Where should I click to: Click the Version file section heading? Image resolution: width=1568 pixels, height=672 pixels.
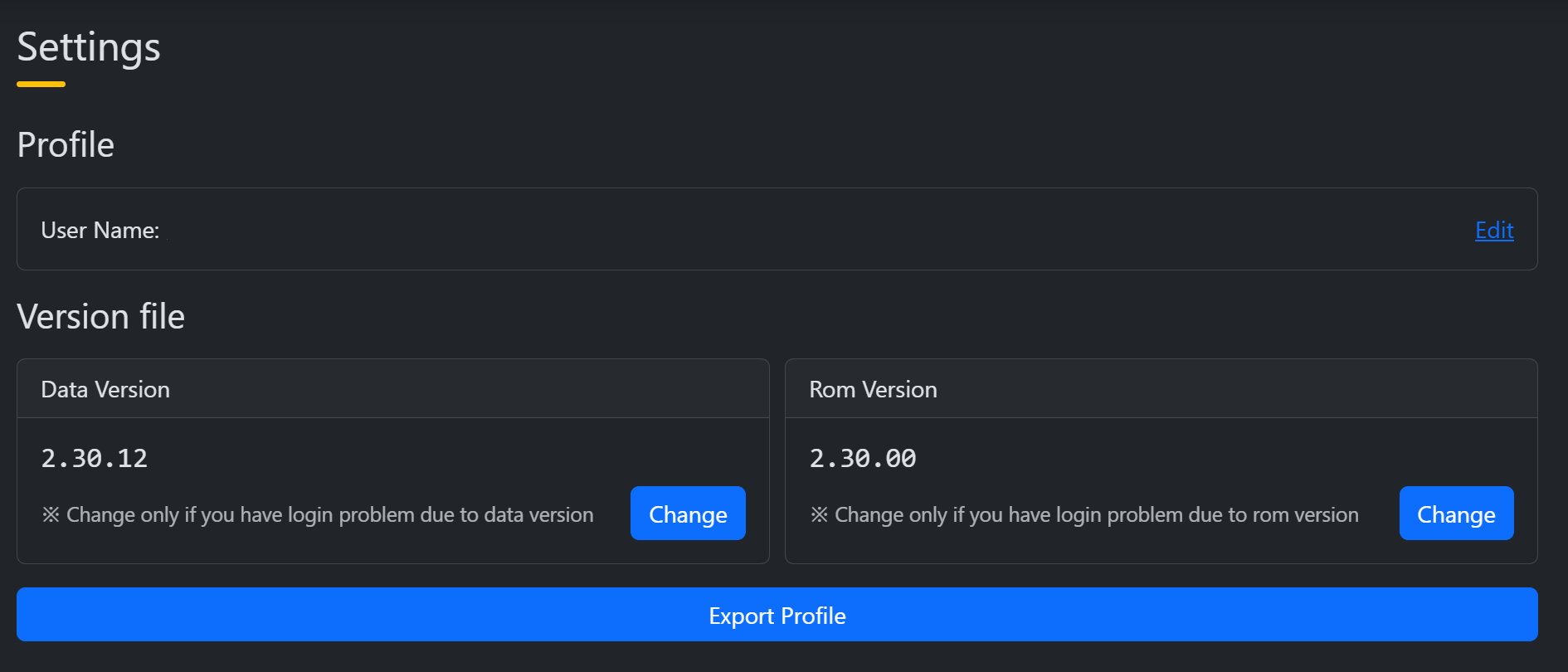(x=100, y=317)
